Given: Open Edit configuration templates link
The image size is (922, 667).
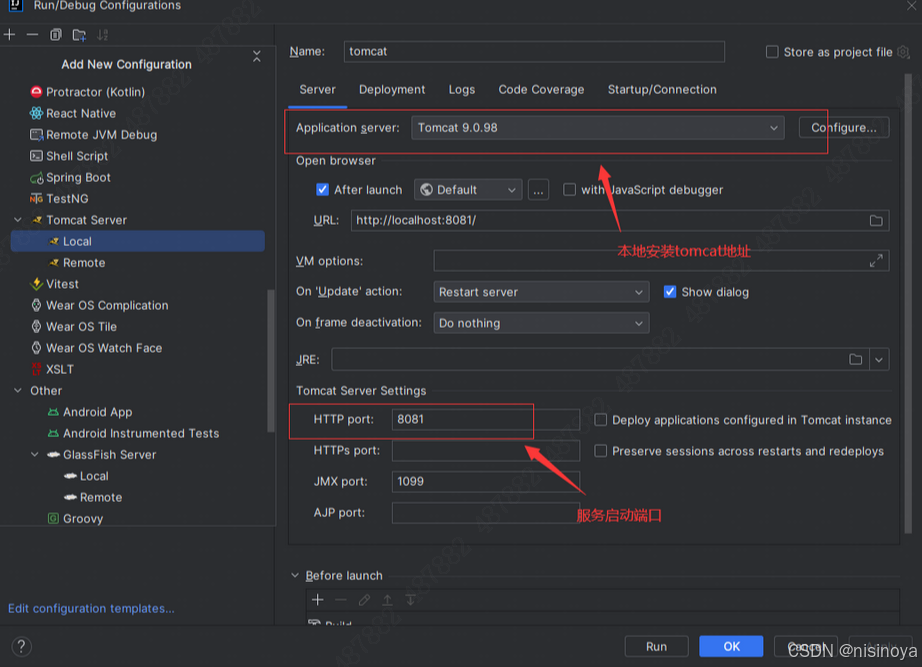Looking at the screenshot, I should [x=91, y=608].
